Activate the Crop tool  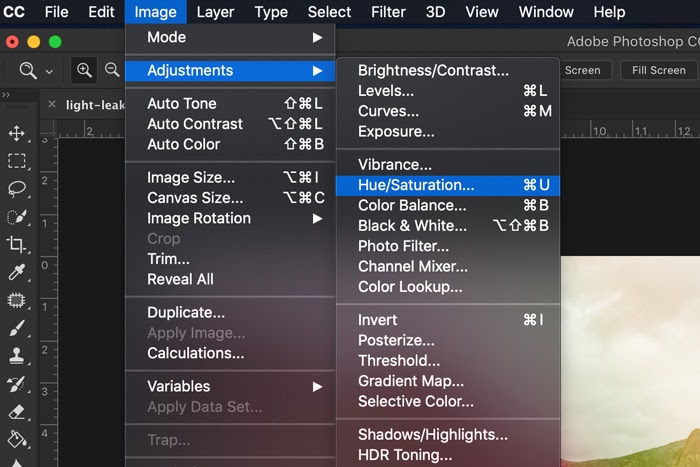(x=16, y=244)
